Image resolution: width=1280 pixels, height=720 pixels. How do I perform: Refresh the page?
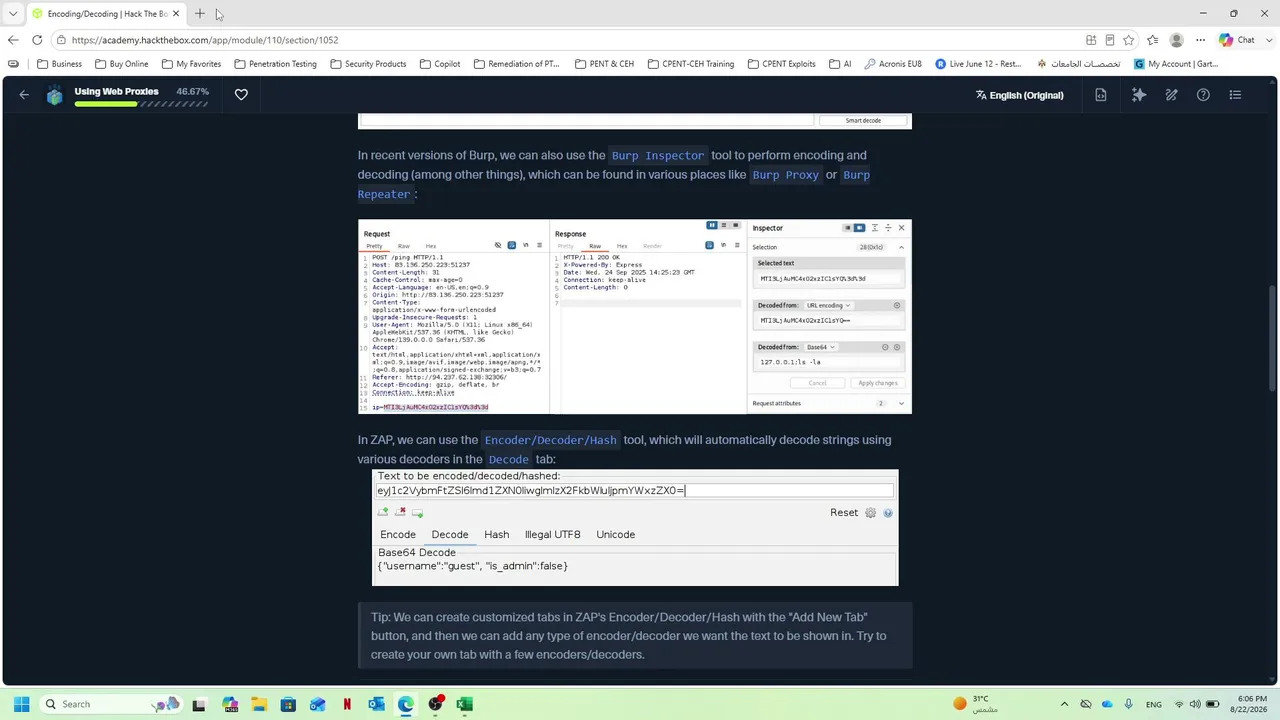(37, 40)
